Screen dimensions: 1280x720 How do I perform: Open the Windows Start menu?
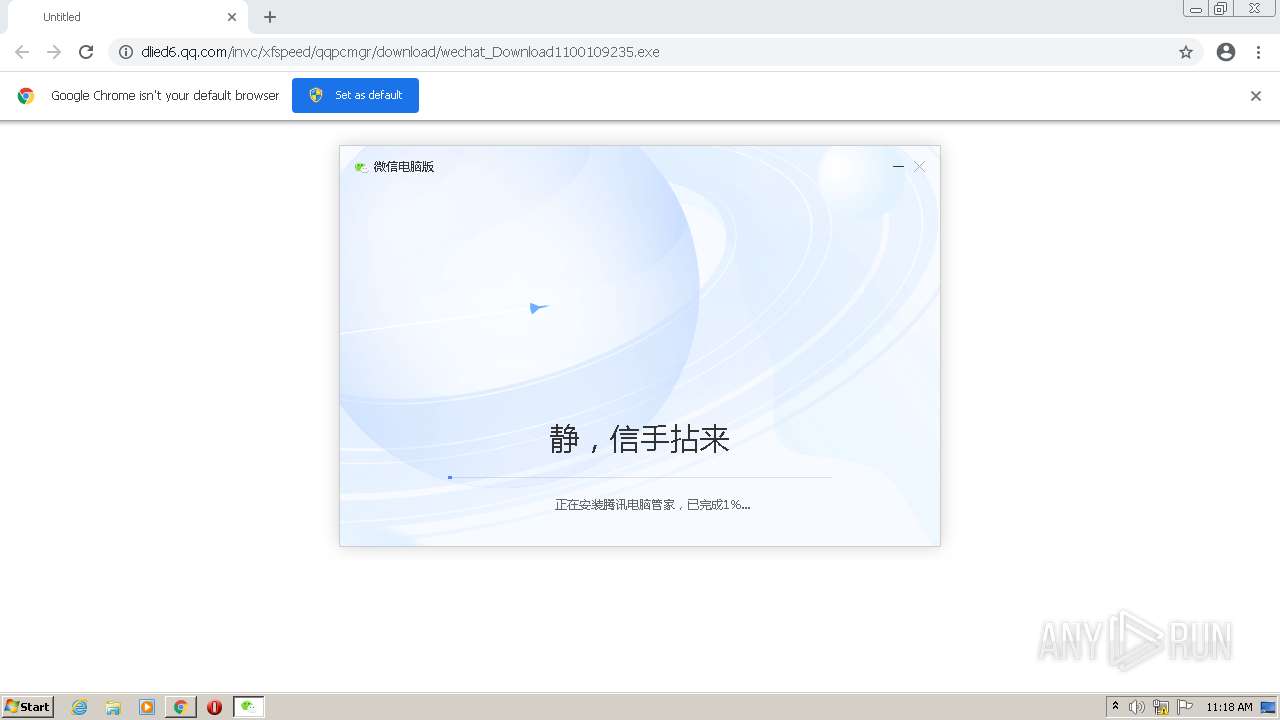pos(28,707)
